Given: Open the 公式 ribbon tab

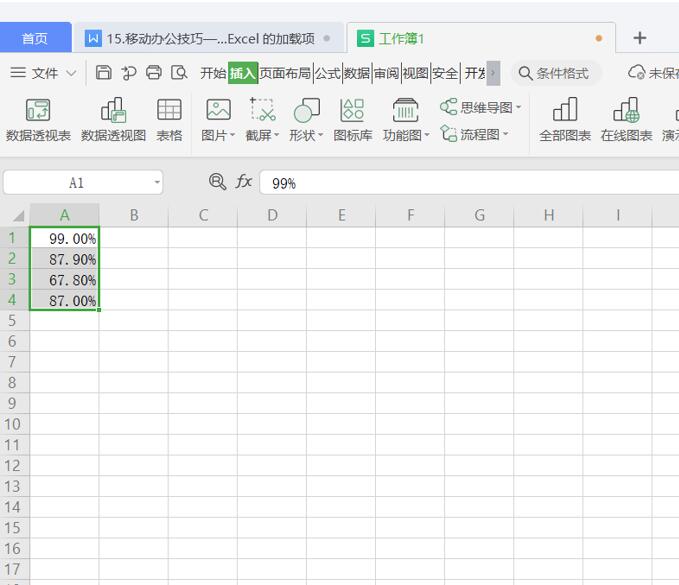Looking at the screenshot, I should tap(328, 73).
